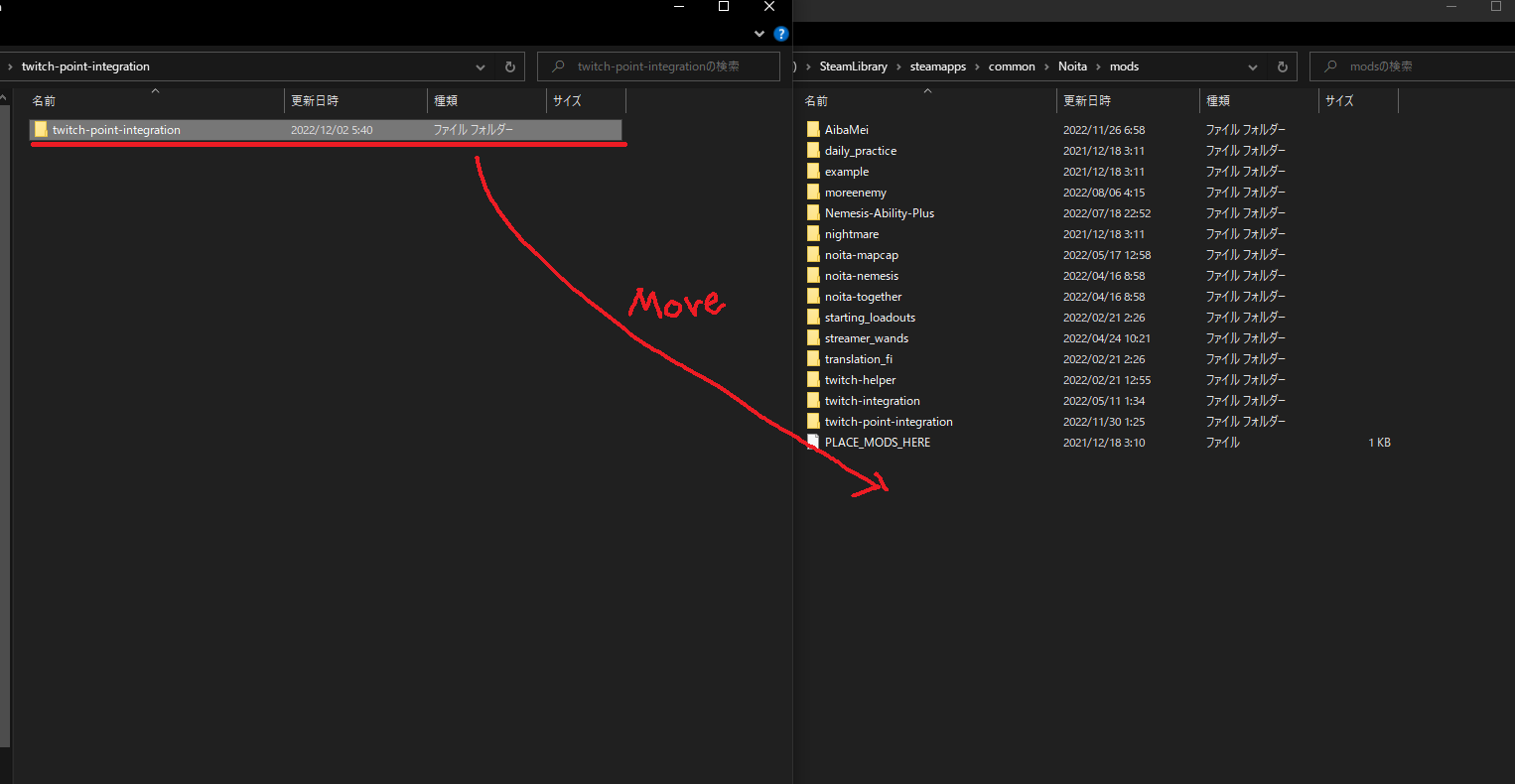
Task: Open address history dropdown in left window
Action: pyautogui.click(x=481, y=66)
